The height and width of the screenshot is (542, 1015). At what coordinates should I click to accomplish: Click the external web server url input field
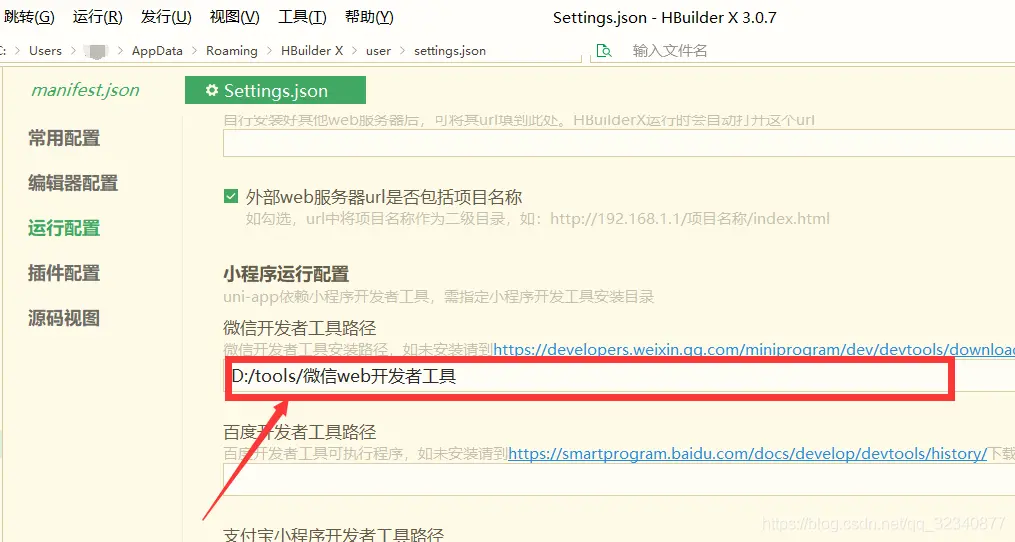click(x=619, y=142)
